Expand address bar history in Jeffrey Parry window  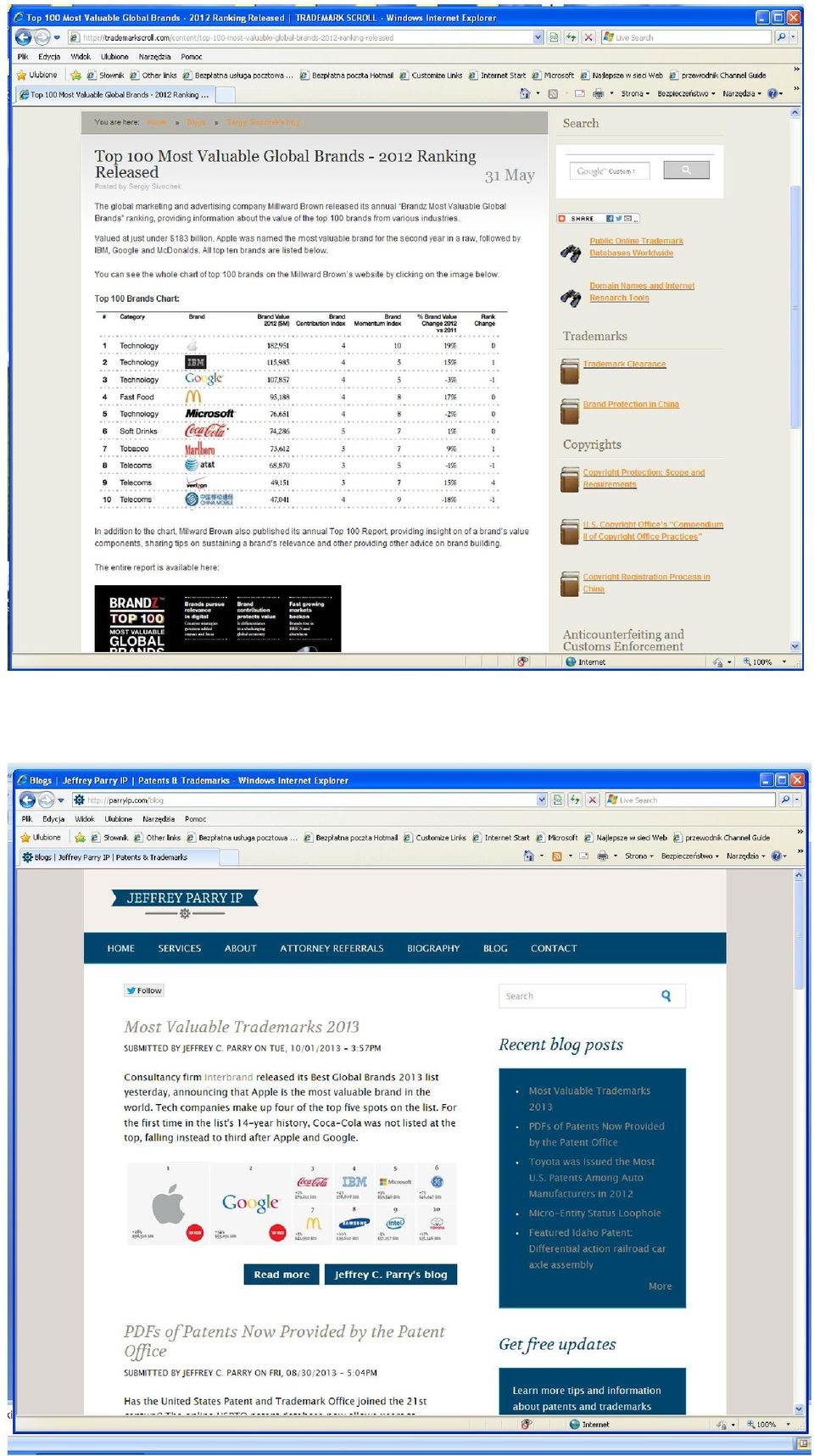coord(542,800)
